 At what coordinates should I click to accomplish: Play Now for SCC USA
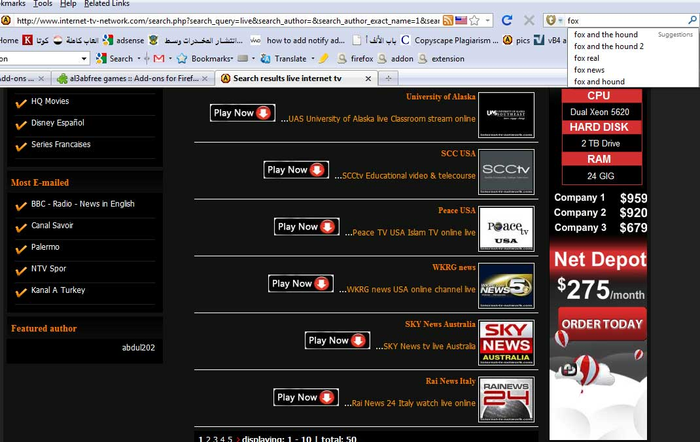296,170
